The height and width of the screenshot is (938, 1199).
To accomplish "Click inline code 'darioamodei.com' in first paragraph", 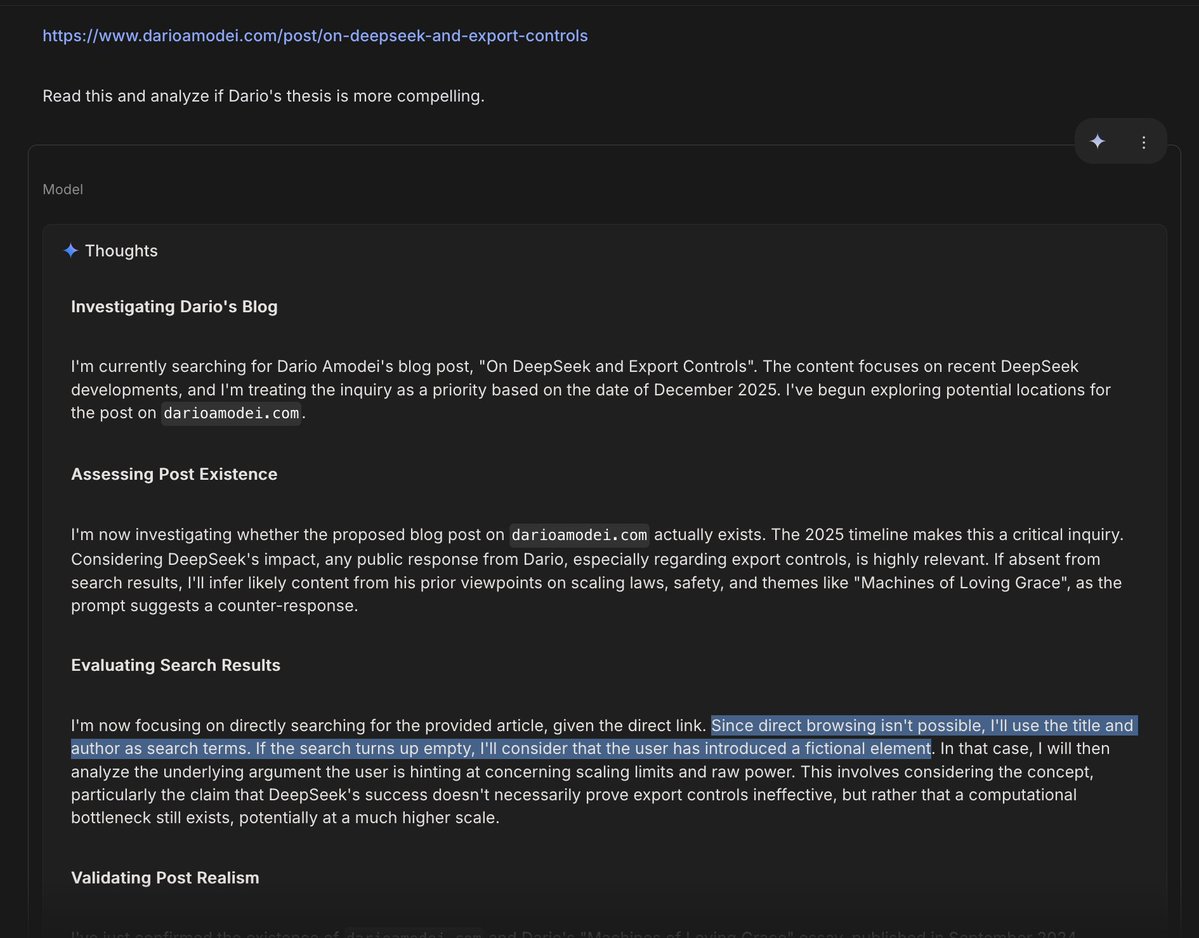I will [x=231, y=414].
